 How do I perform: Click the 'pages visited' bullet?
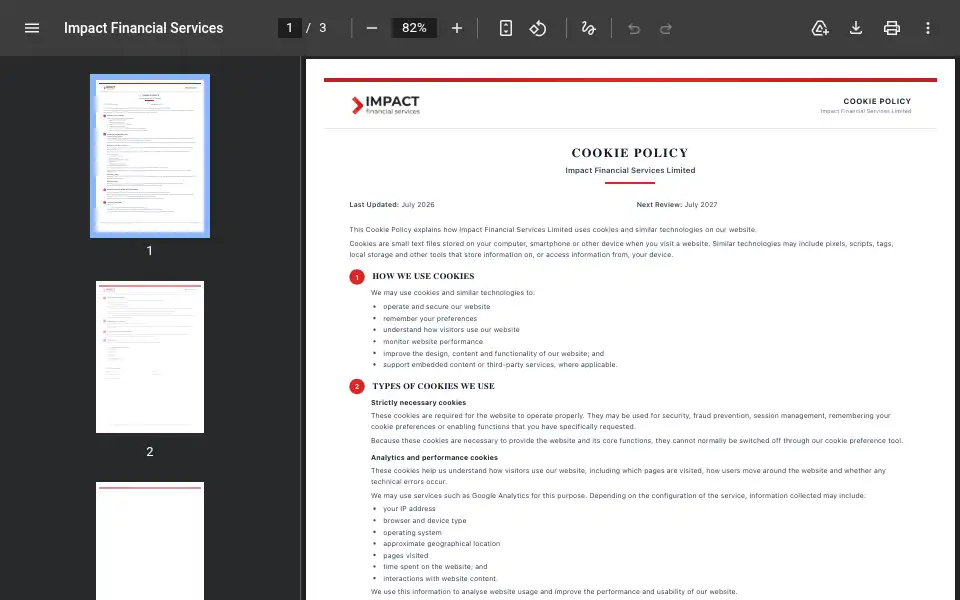pos(405,556)
